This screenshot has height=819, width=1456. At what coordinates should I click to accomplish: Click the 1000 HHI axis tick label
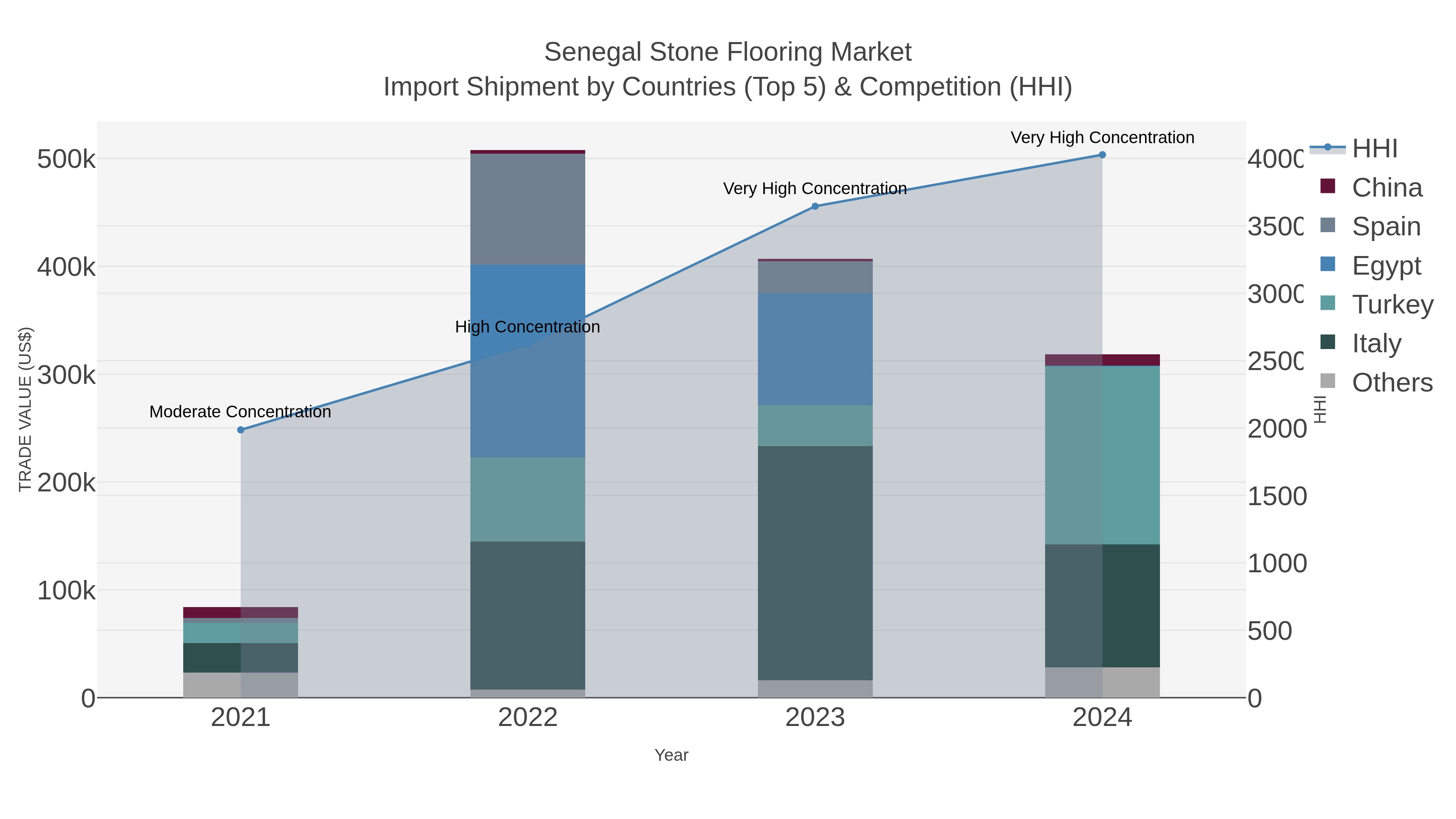click(1277, 563)
